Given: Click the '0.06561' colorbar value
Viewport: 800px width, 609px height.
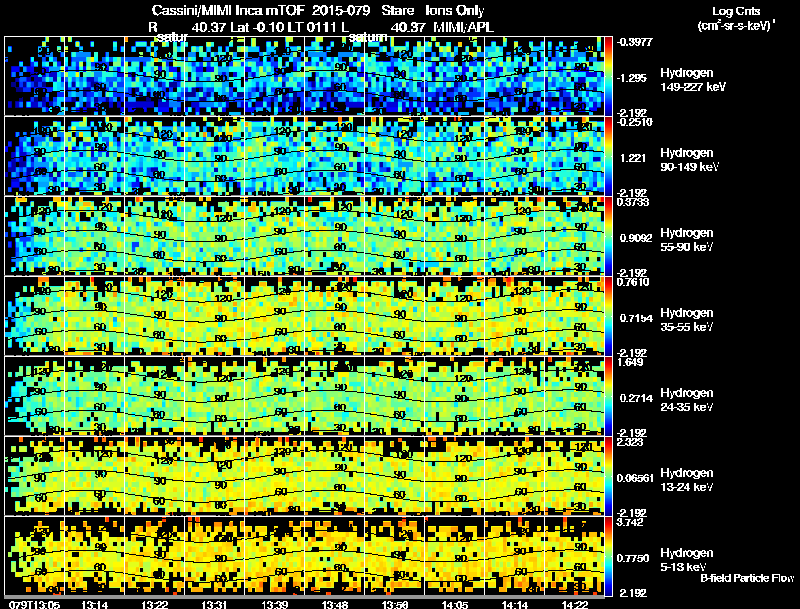Looking at the screenshot, I should coord(635,478).
